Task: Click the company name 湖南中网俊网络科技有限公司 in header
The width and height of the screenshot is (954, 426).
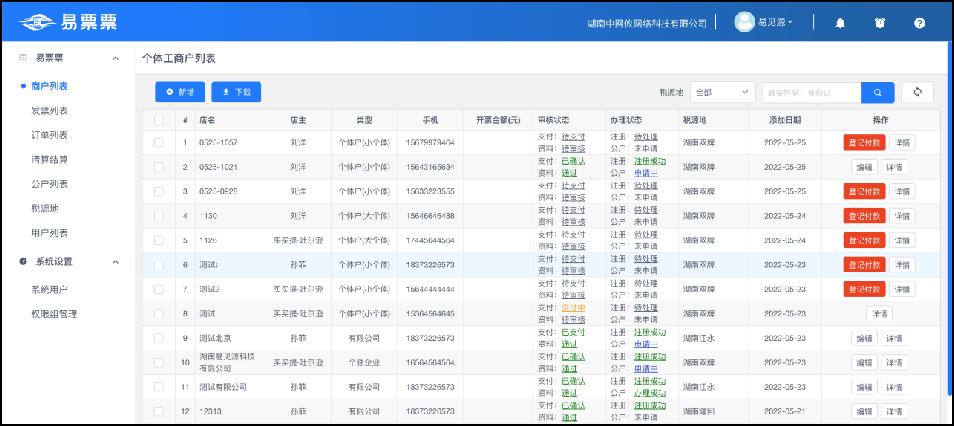Action: (x=647, y=23)
